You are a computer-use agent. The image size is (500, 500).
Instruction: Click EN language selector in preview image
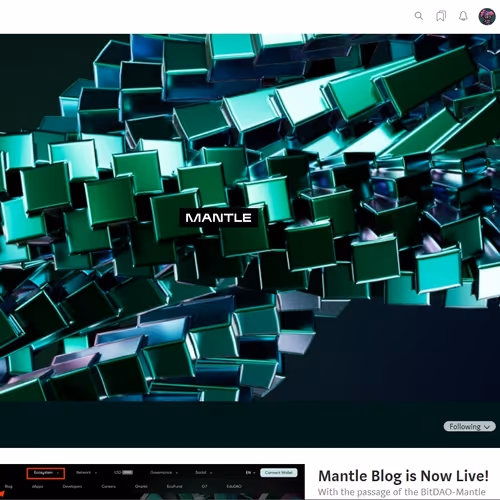click(x=250, y=473)
